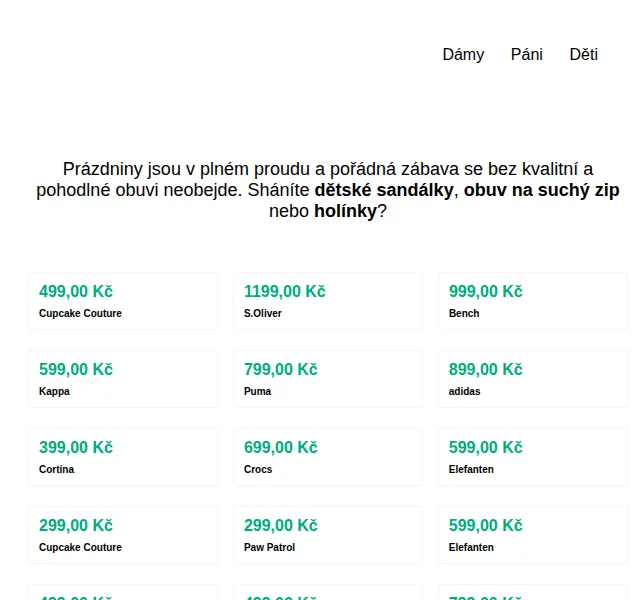This screenshot has width=640, height=600.
Task: Click the Cupcake Couture brand name priced 499,00 Kč
Action: click(x=80, y=313)
